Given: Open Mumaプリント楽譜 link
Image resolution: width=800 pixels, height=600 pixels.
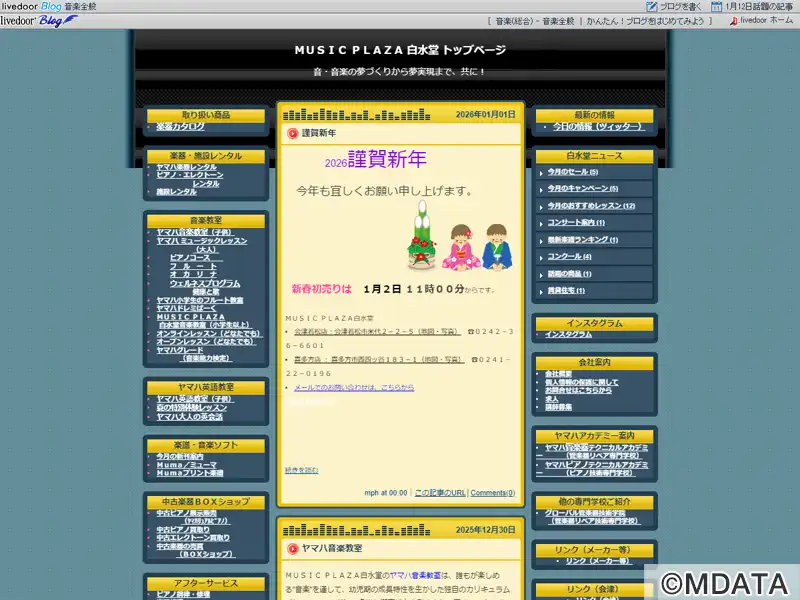Looking at the screenshot, I should point(190,473).
